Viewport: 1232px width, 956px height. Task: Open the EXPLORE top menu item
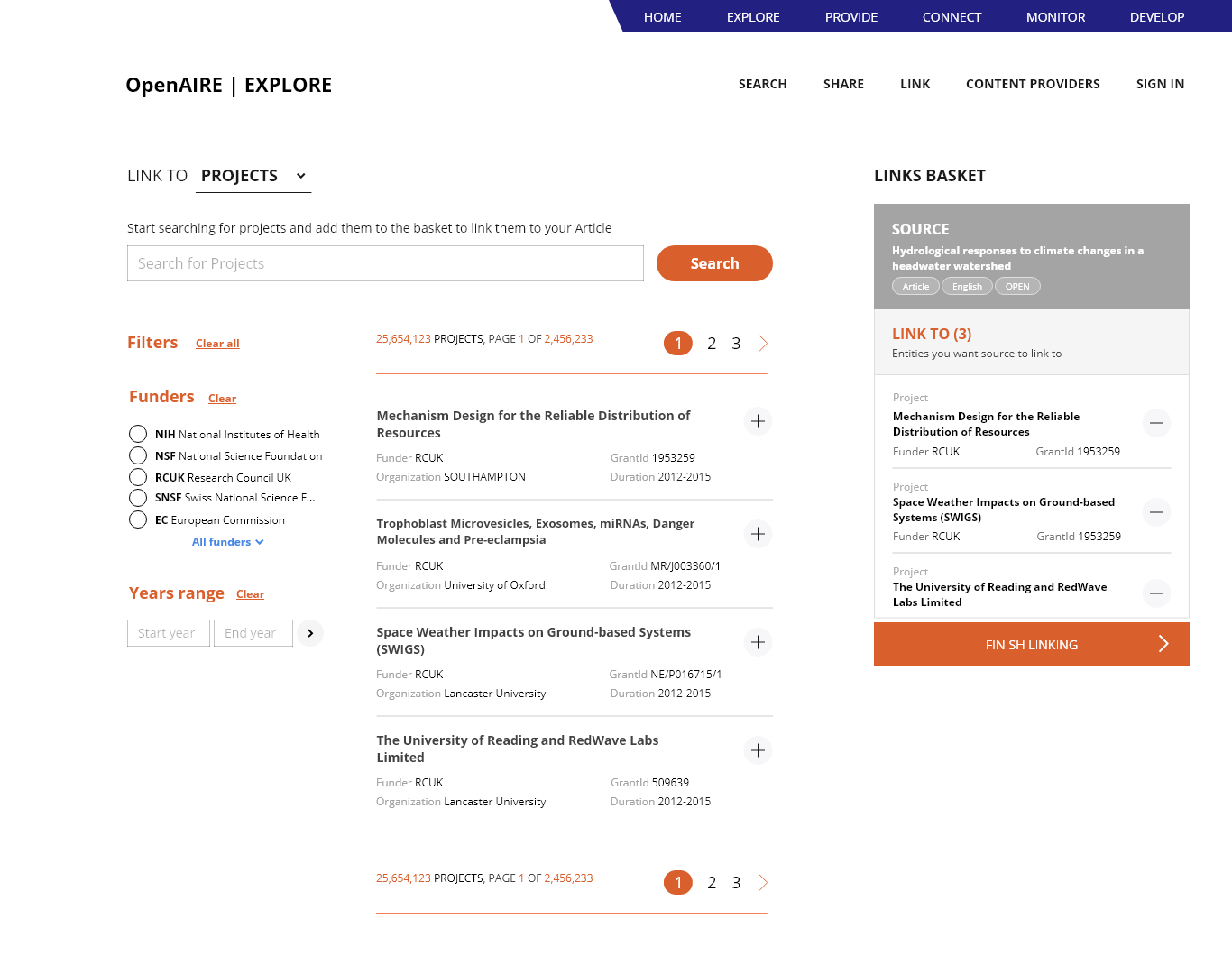pos(753,17)
